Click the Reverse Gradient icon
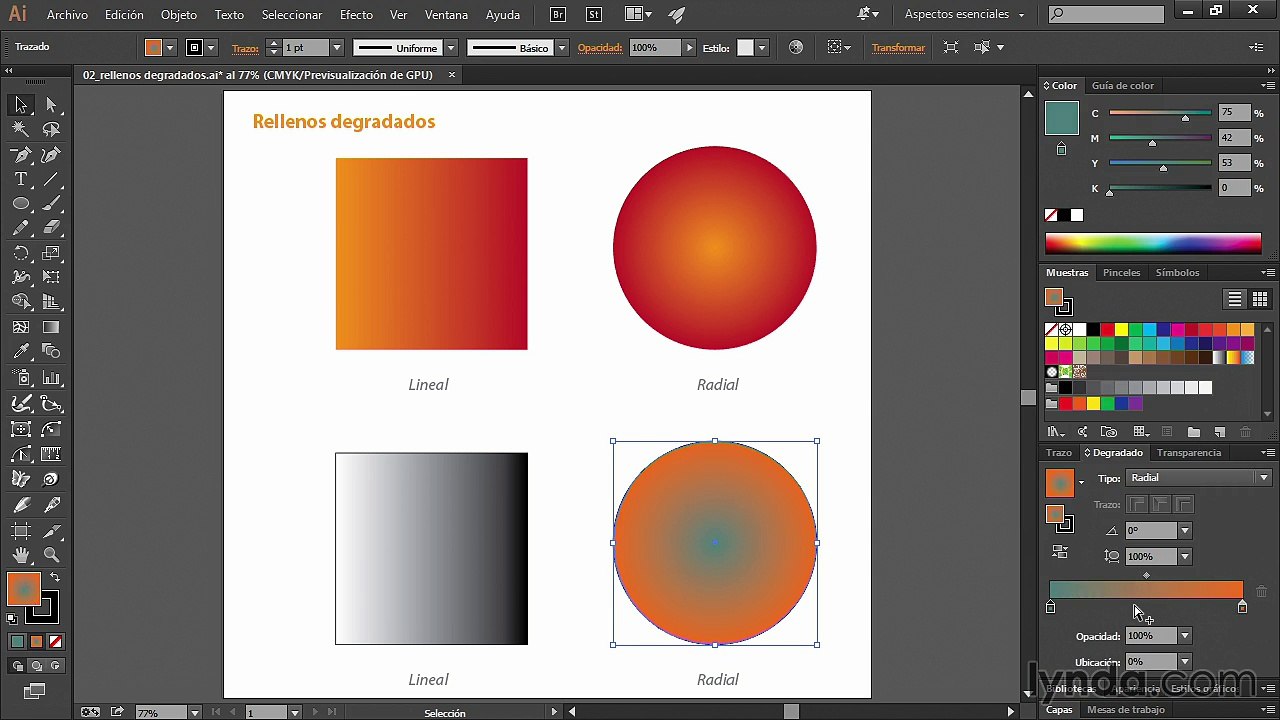Viewport: 1280px width, 720px height. [1060, 551]
